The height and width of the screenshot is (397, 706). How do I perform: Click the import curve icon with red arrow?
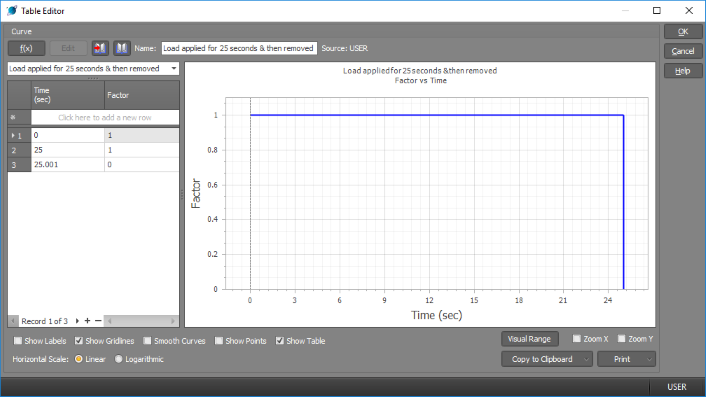[x=100, y=48]
